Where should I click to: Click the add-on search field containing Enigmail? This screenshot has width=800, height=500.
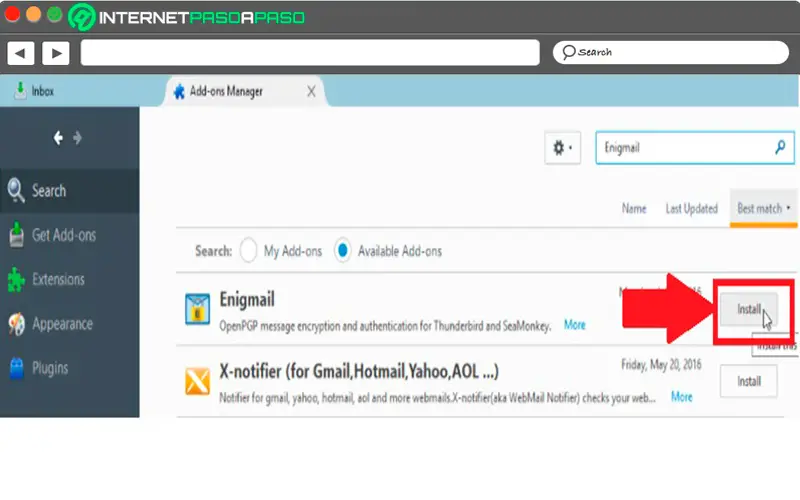[x=694, y=148]
